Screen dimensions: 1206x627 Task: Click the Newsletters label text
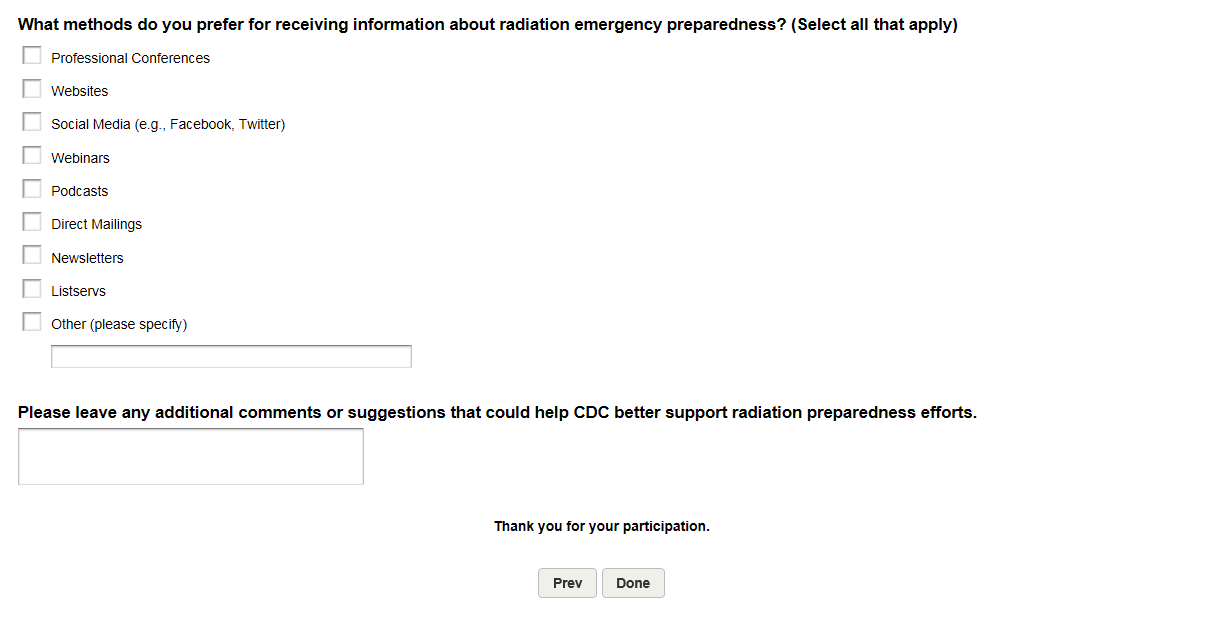87,258
